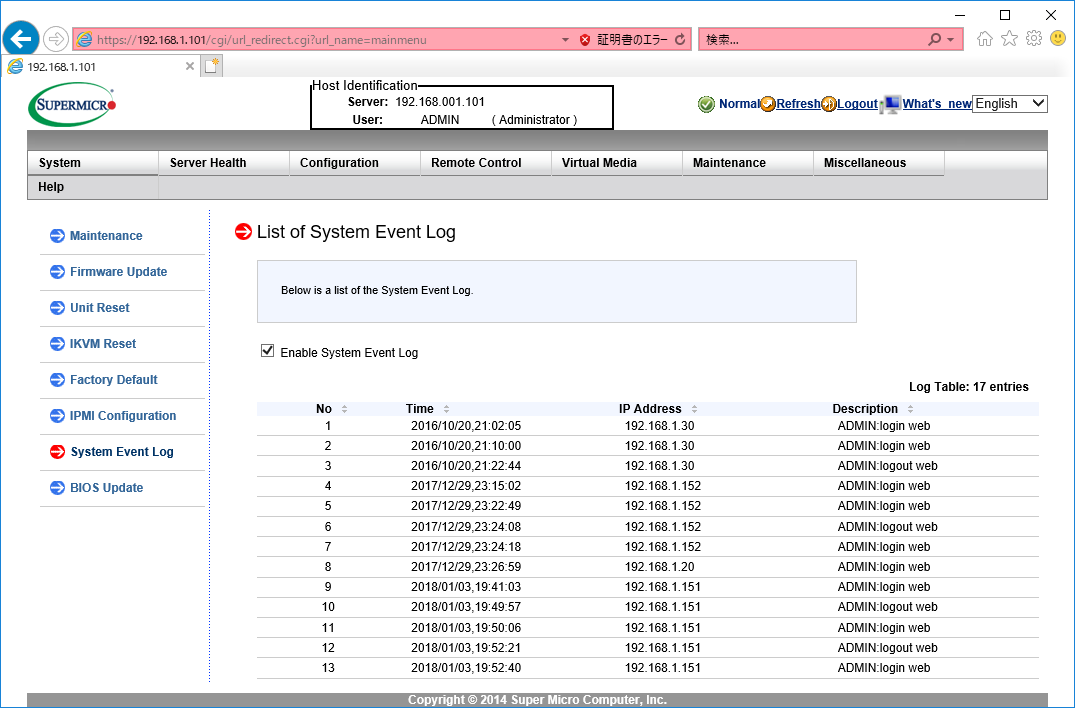Click the orange Refresh icon in header

pyautogui.click(x=768, y=104)
